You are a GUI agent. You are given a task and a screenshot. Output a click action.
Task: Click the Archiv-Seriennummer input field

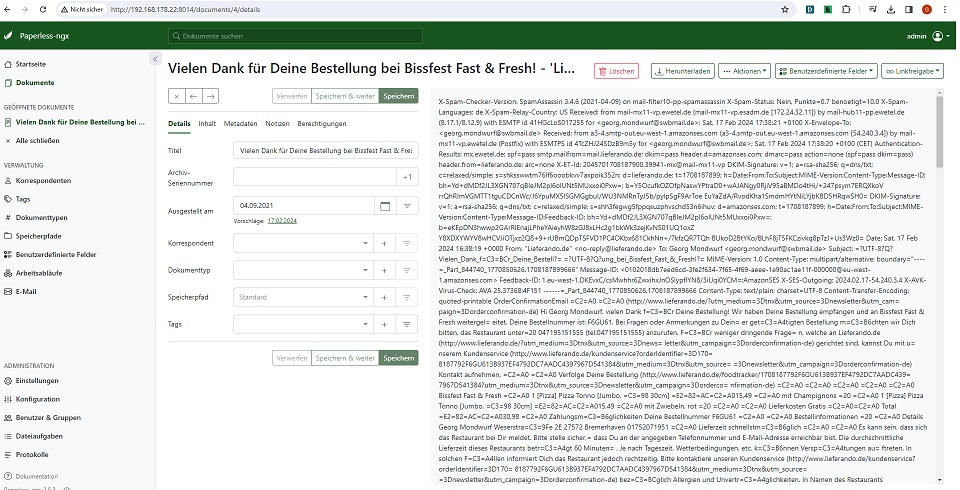tap(315, 178)
